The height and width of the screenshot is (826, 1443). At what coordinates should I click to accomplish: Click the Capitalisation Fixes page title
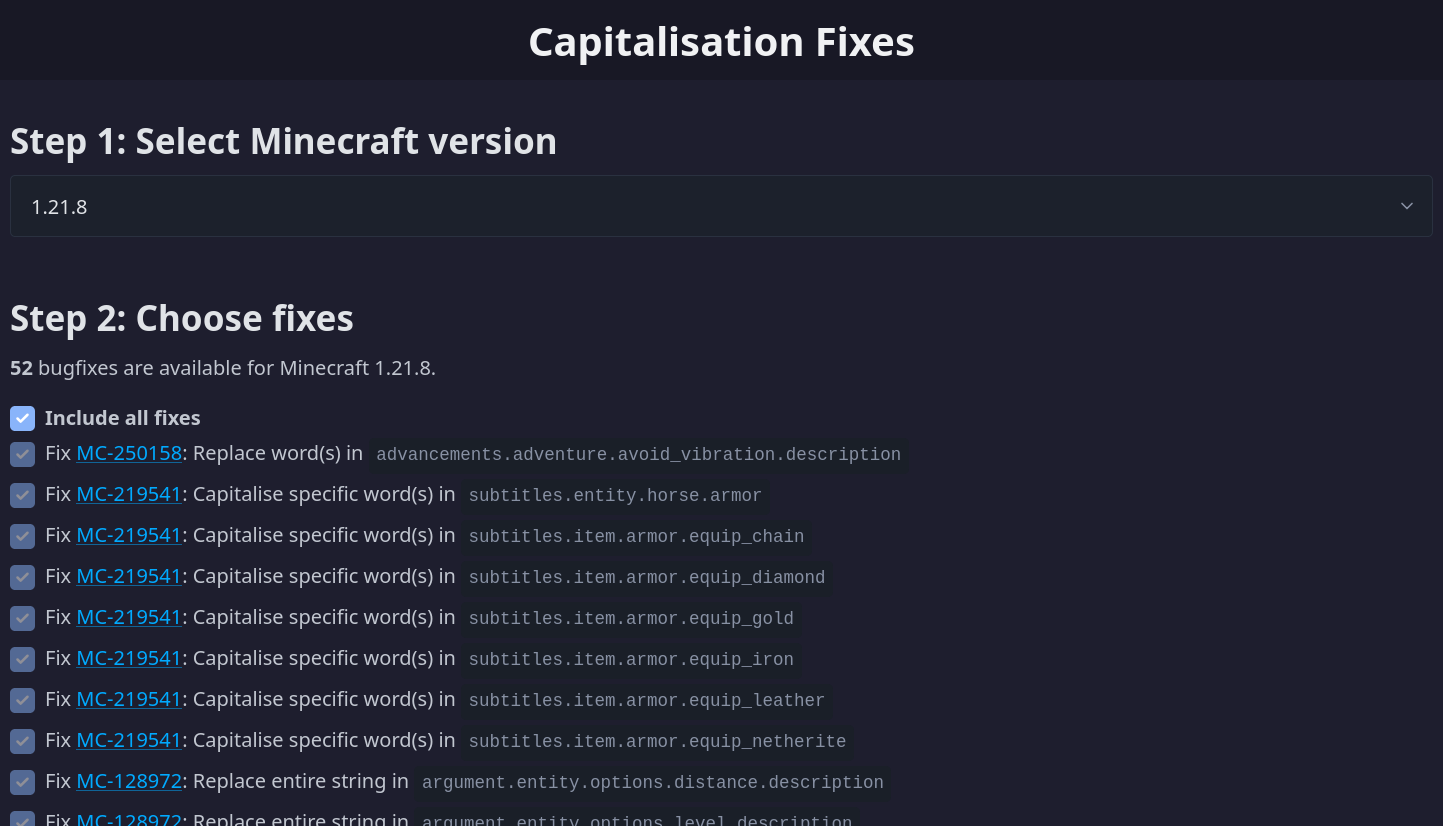pos(721,41)
